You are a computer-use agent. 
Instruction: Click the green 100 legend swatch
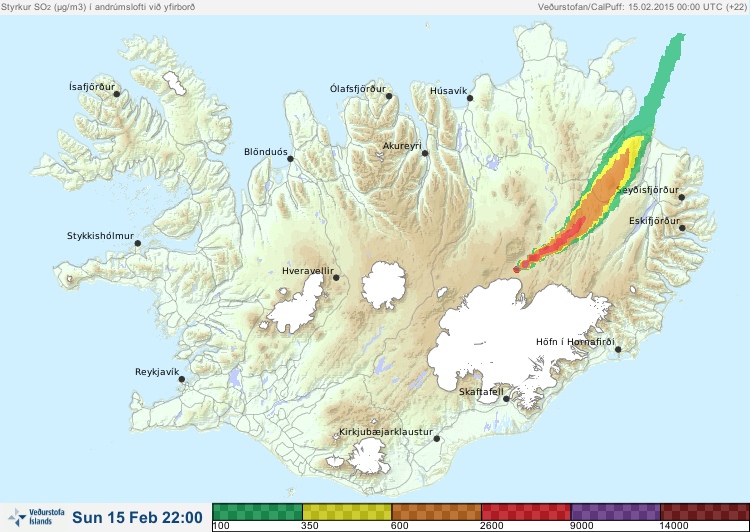click(x=257, y=511)
